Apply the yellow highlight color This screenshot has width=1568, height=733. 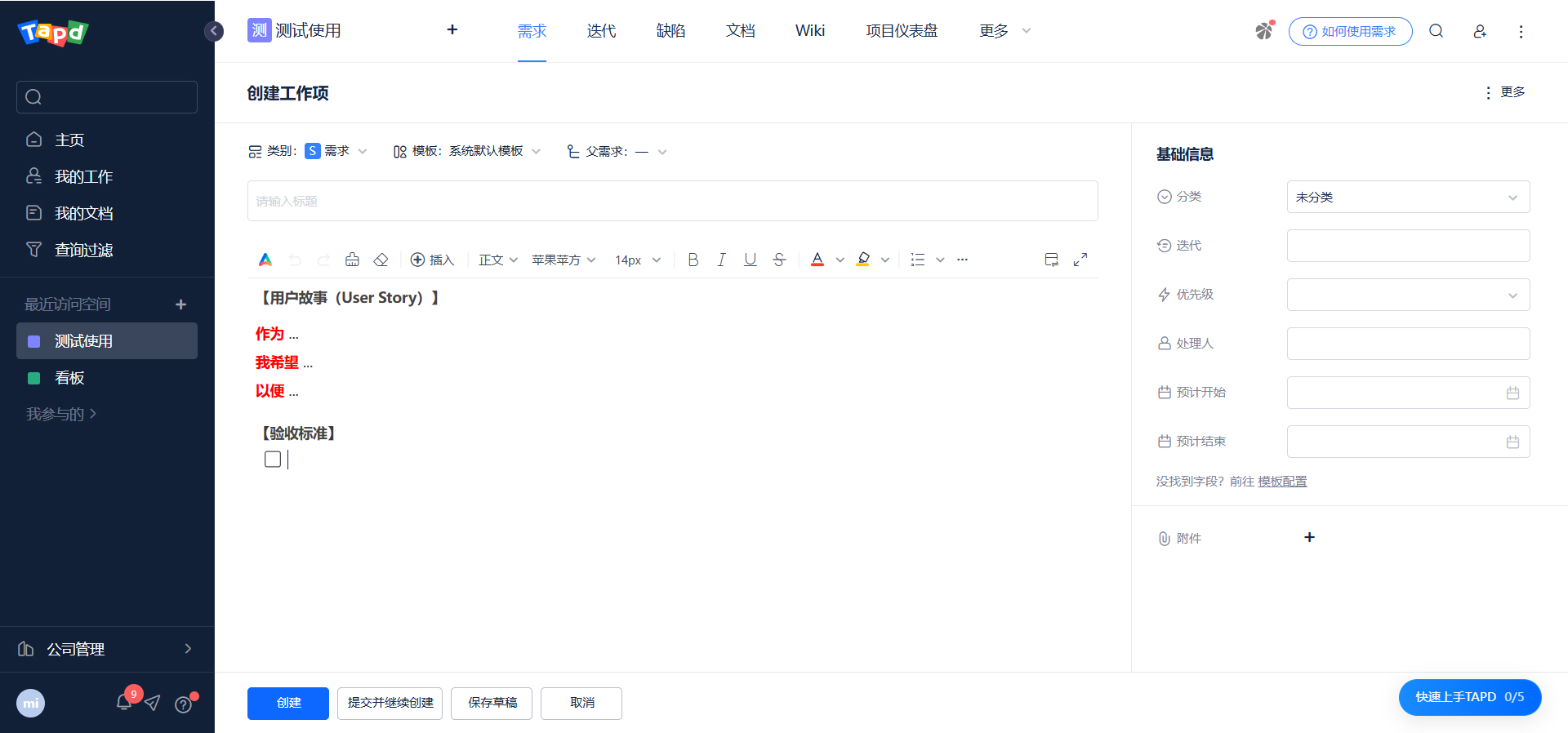[863, 260]
